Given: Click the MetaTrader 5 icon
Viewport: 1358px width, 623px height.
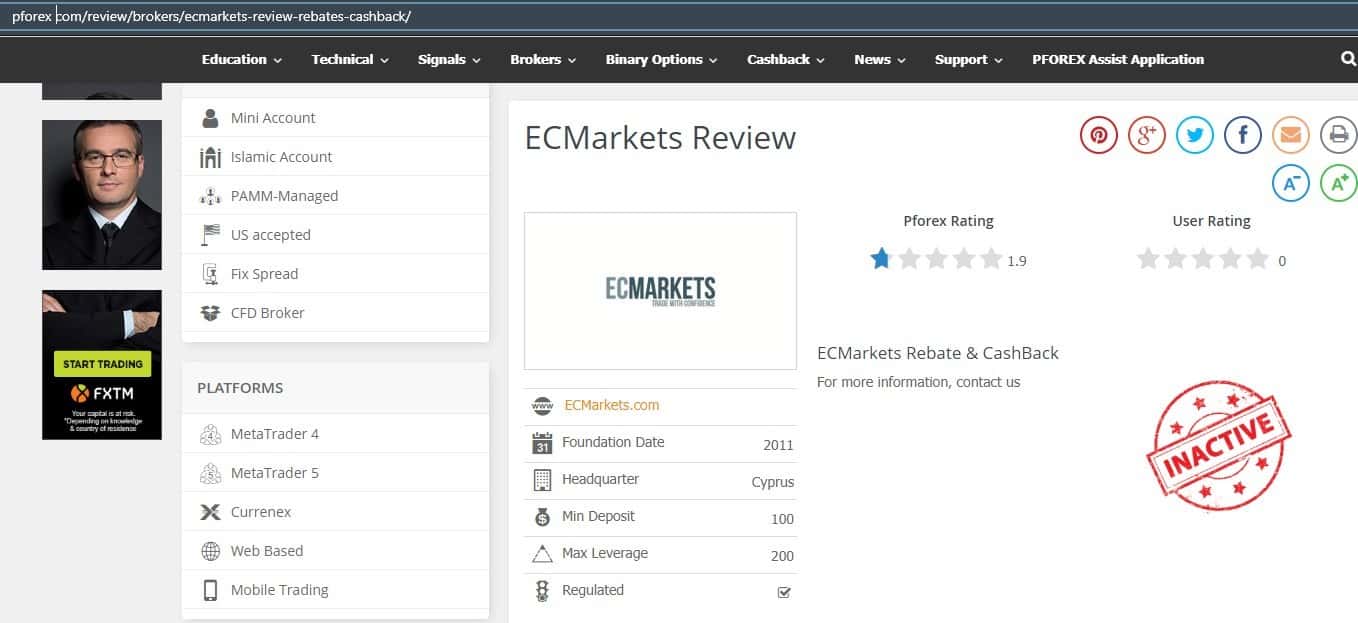Looking at the screenshot, I should (x=210, y=473).
